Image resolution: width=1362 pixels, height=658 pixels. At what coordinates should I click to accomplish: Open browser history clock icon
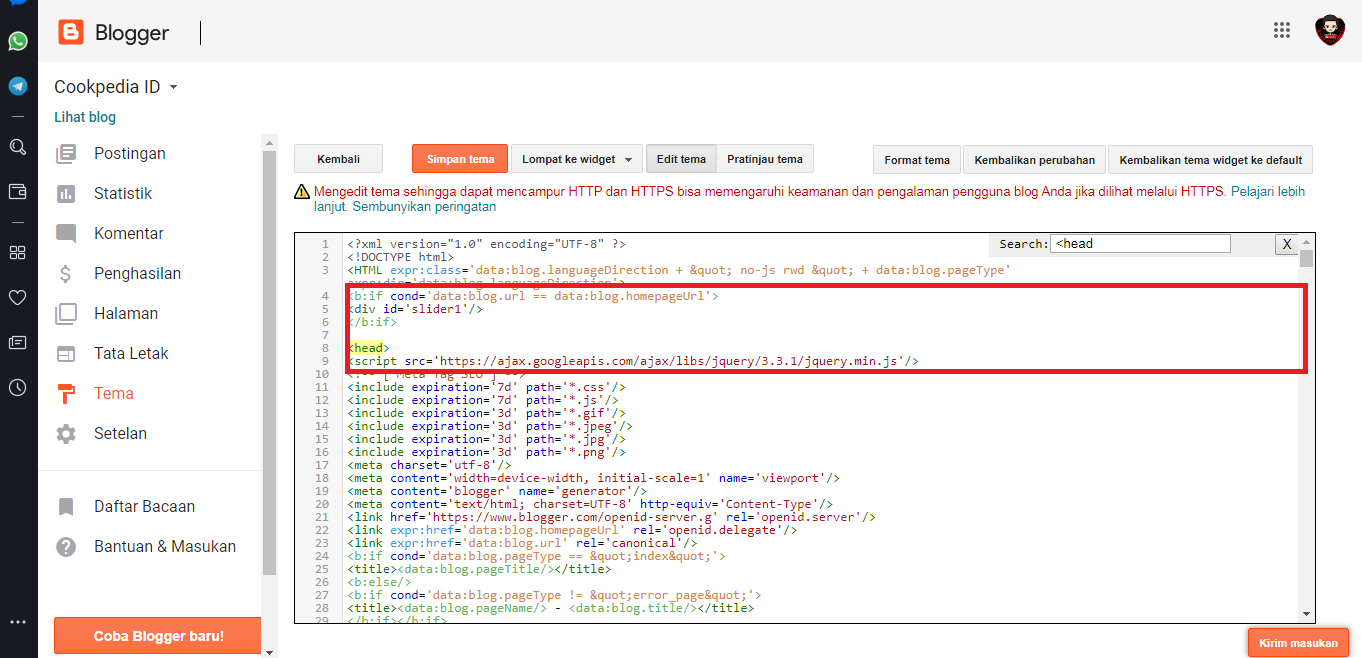[x=18, y=388]
